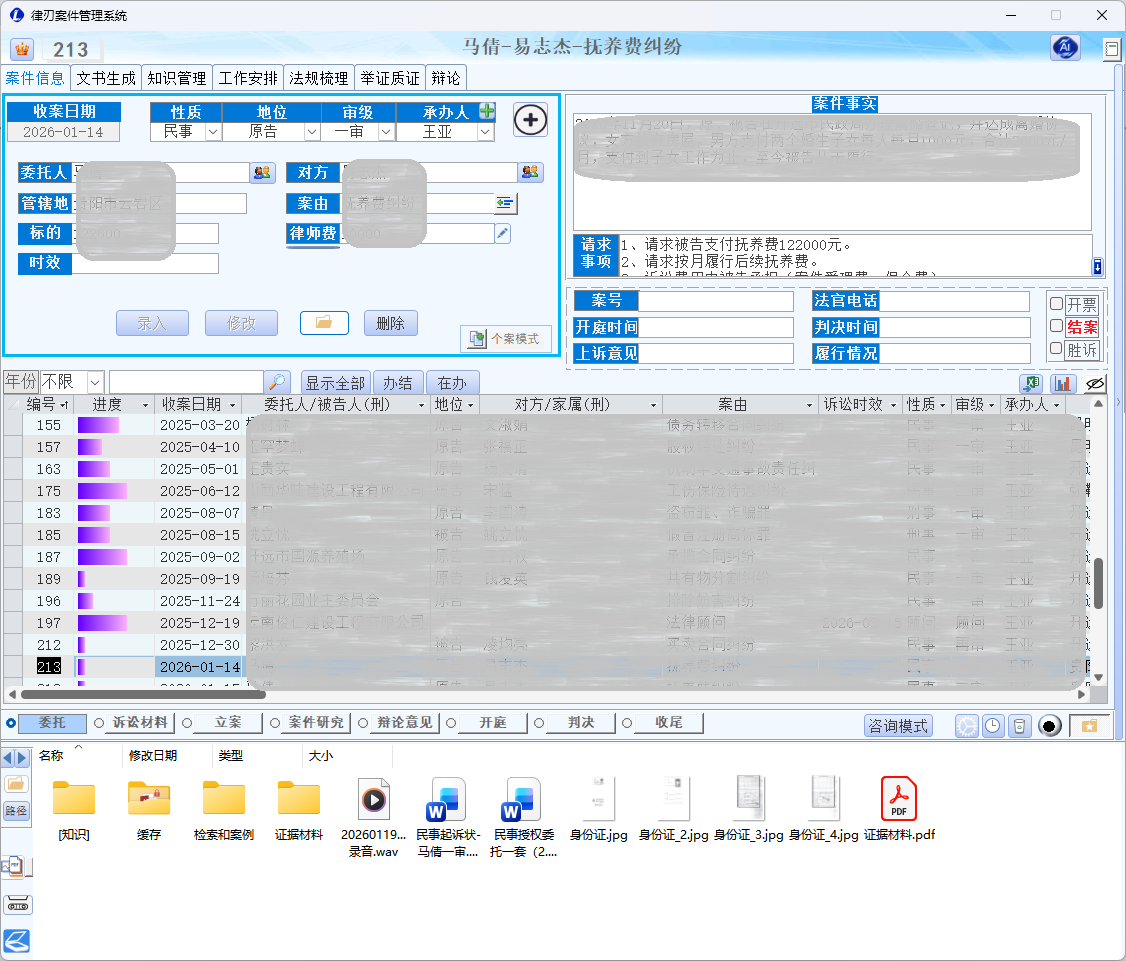Screen dimensions: 1126x961
Task: Click the magnifier search icon
Action: [x=277, y=383]
